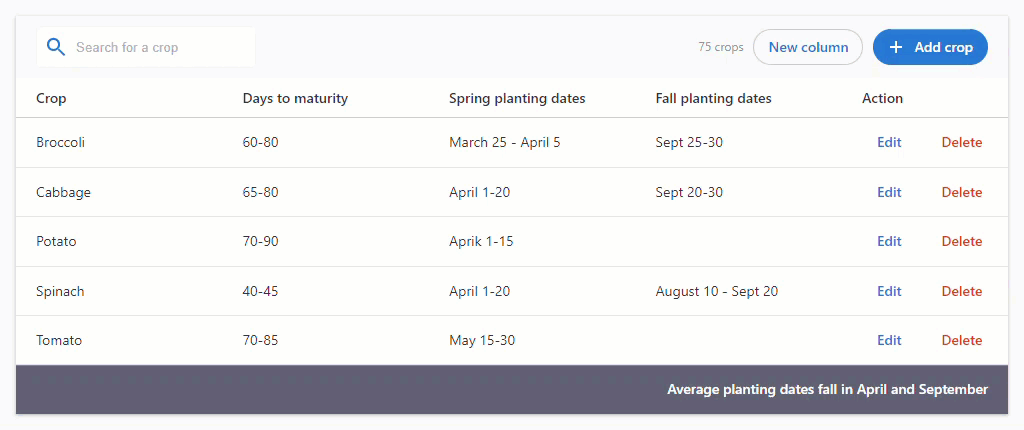Viewport: 1024px width, 430px height.
Task: Select the Days to maturity column header
Action: click(x=295, y=99)
